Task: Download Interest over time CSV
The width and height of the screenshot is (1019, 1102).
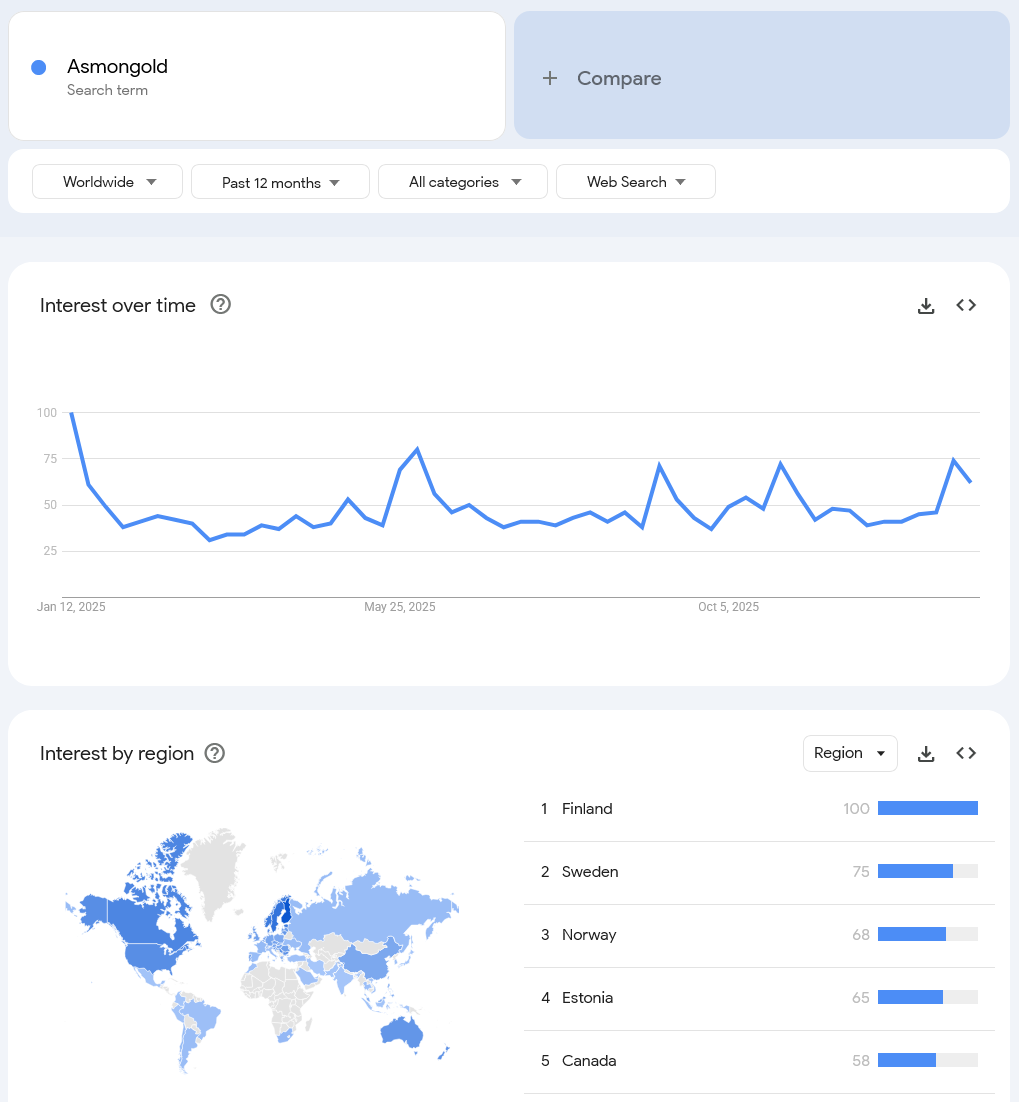Action: pyautogui.click(x=926, y=306)
